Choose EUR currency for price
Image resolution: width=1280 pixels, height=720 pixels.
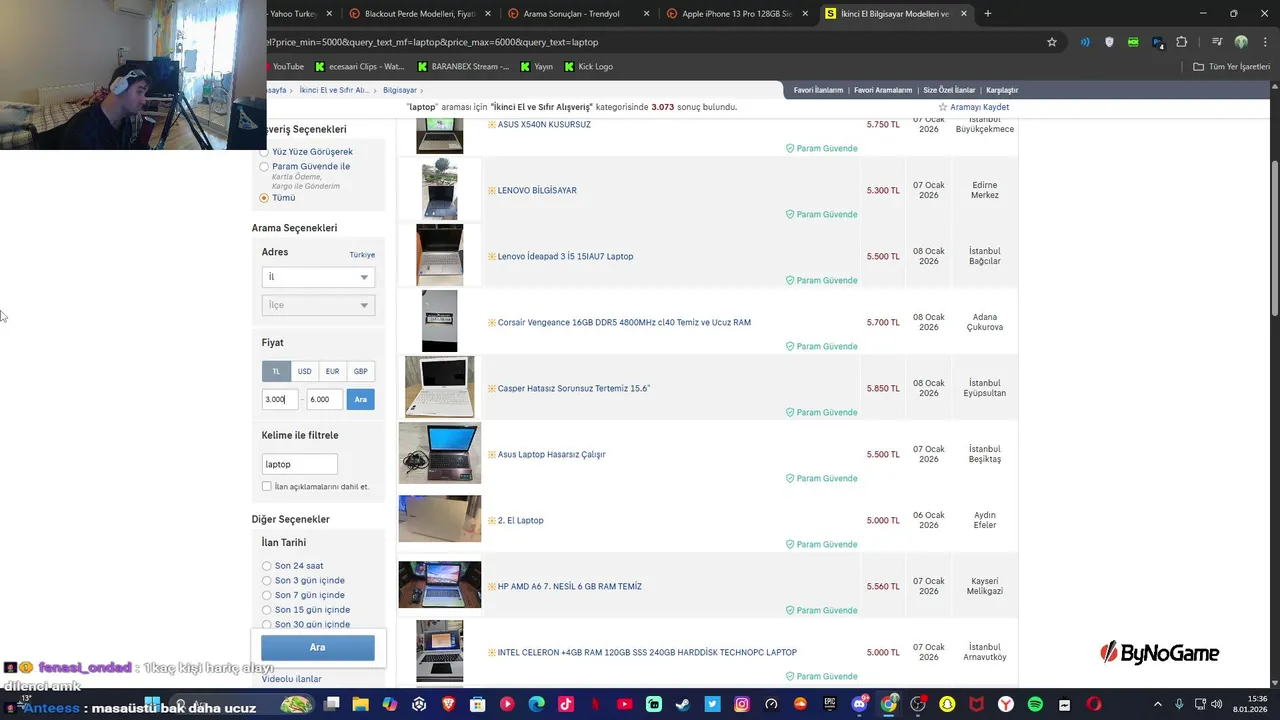pyautogui.click(x=332, y=371)
